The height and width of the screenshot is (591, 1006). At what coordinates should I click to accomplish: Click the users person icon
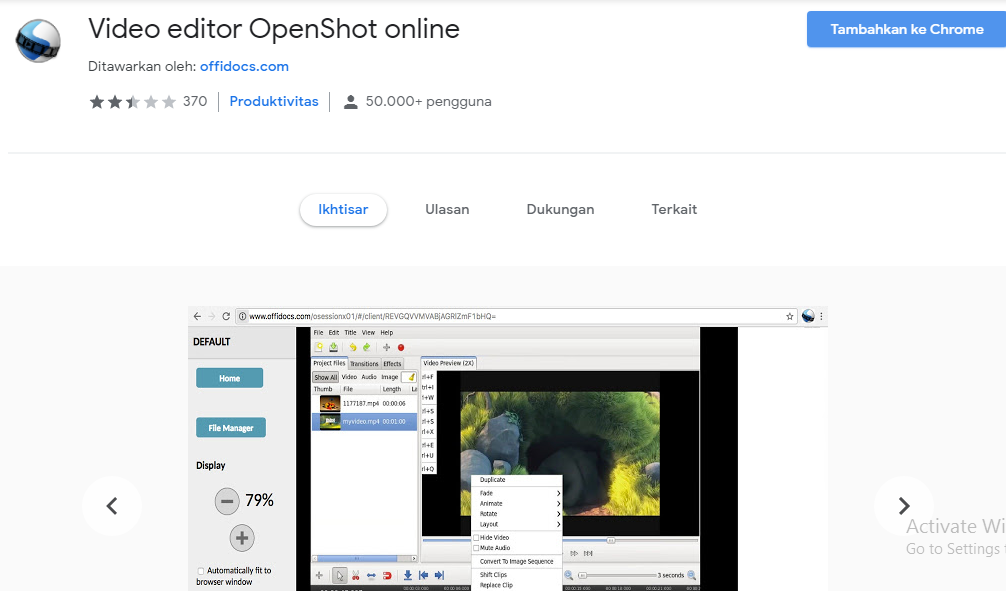pos(350,102)
